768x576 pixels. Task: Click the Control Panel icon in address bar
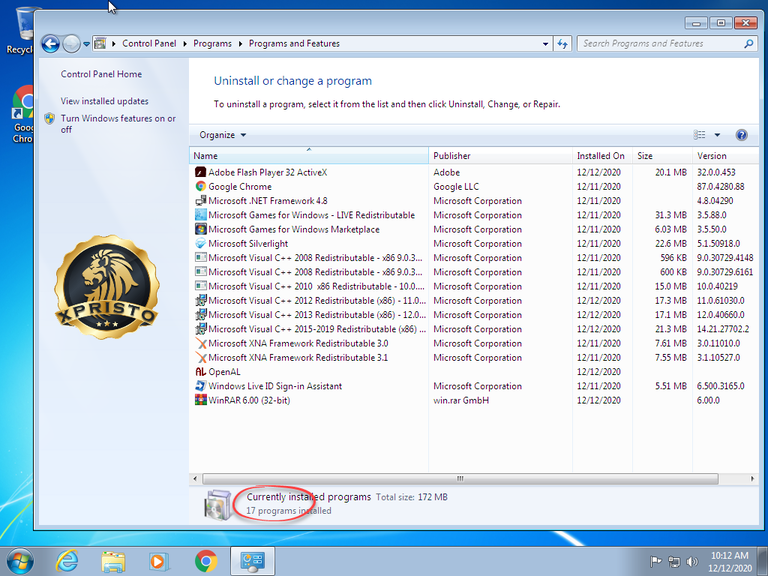pyautogui.click(x=100, y=44)
